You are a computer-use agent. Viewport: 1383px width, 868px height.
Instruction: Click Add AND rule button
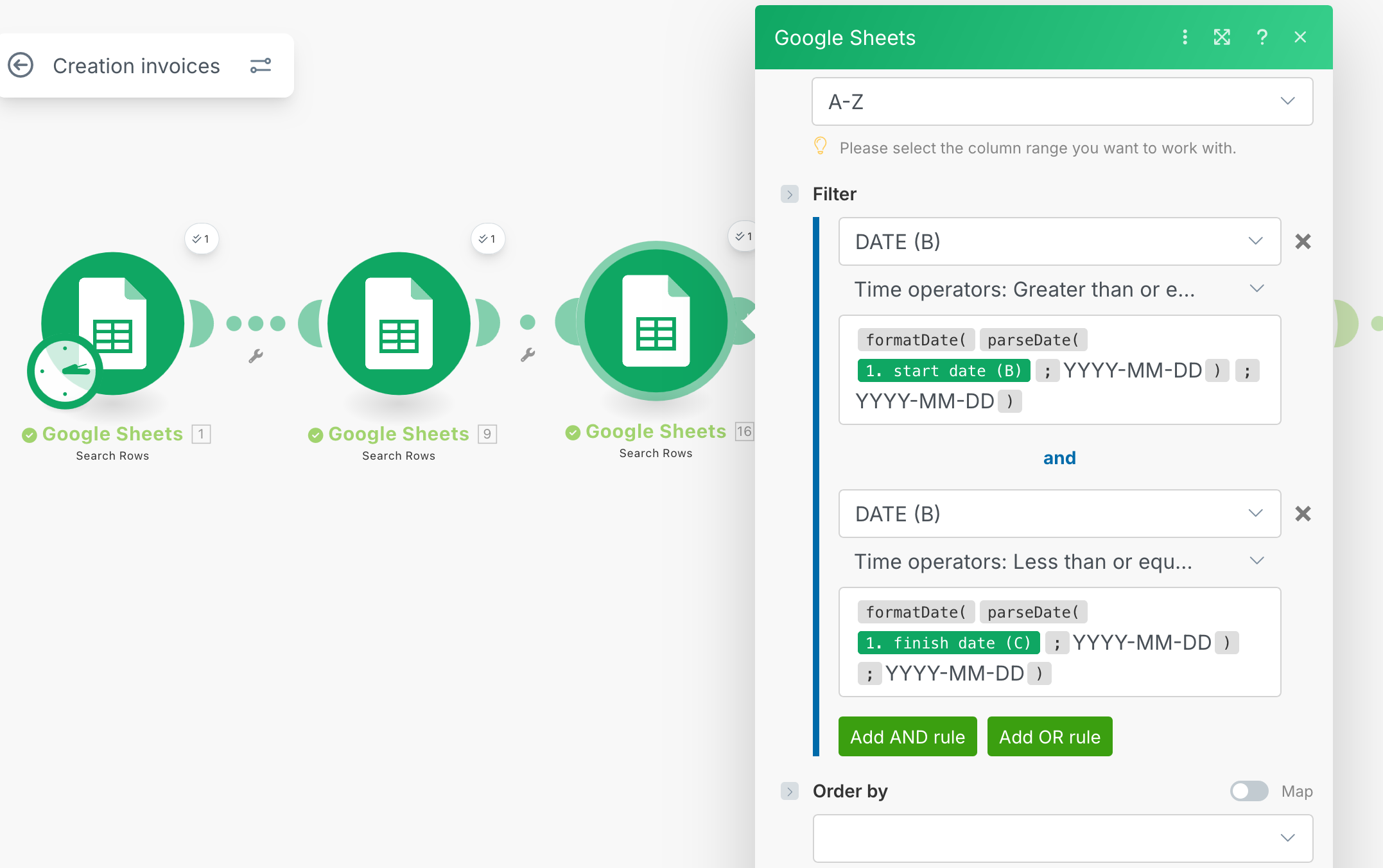[x=907, y=736]
